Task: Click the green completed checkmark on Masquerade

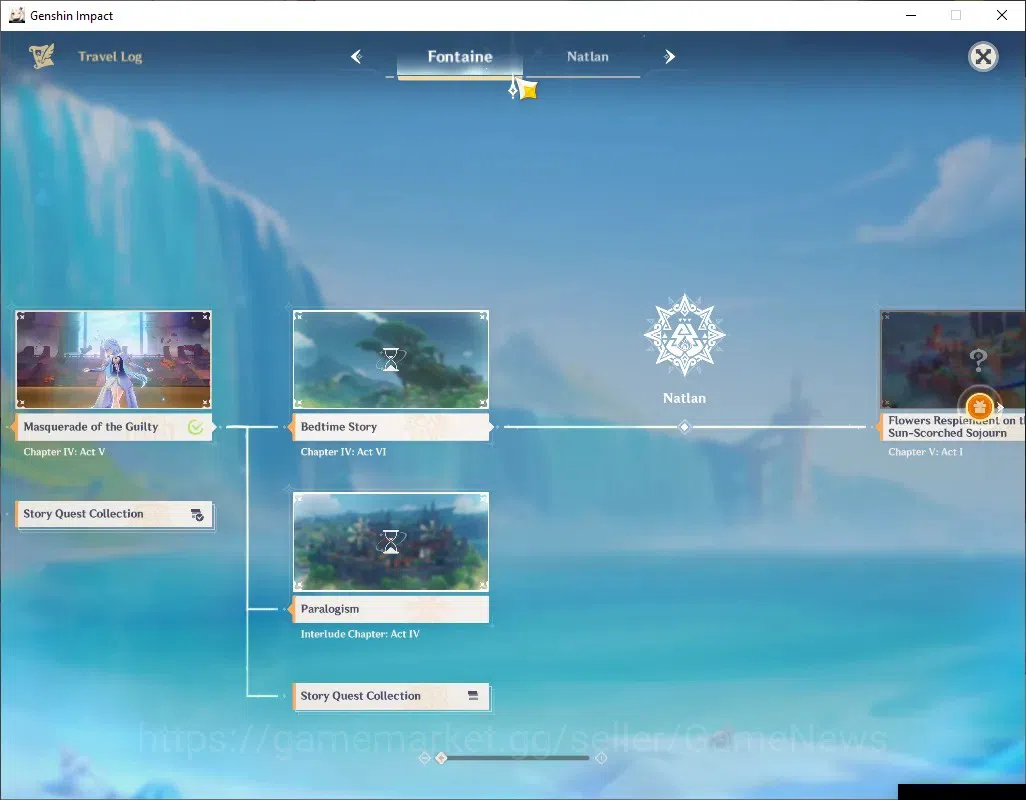Action: pyautogui.click(x=195, y=427)
